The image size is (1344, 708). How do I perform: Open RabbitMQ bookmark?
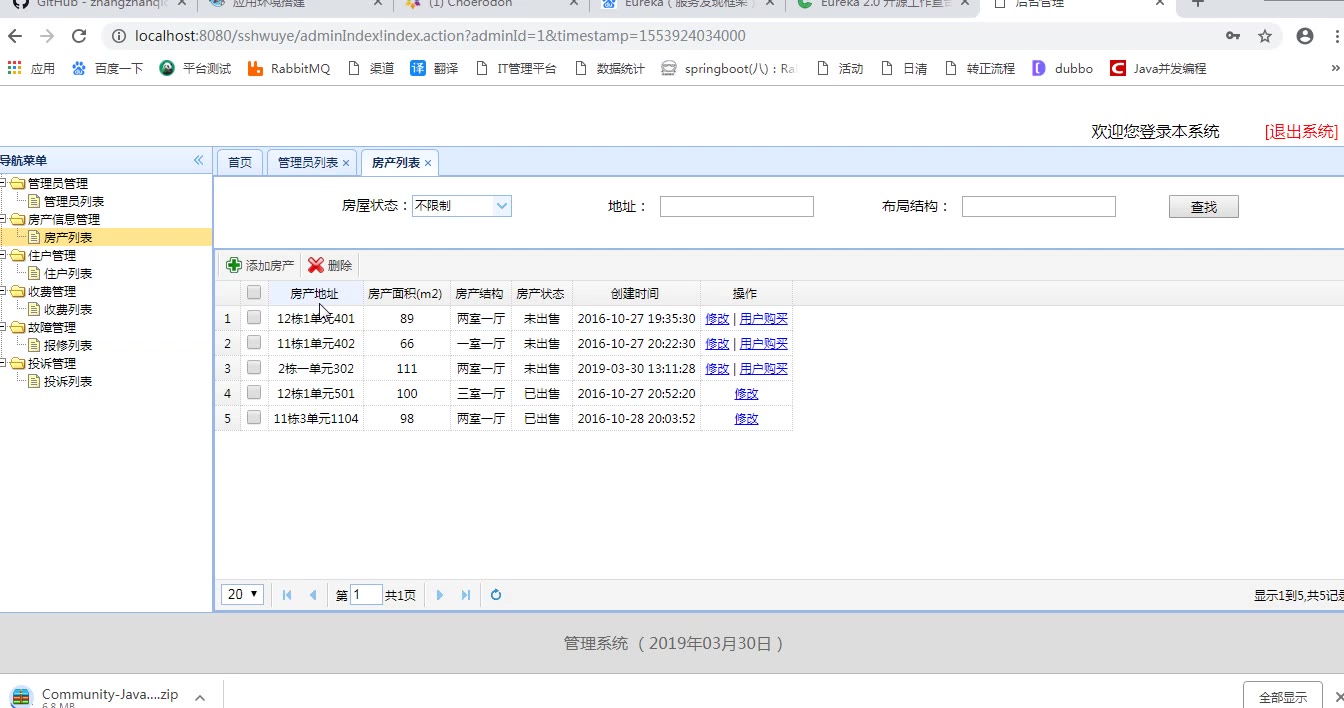[288, 69]
